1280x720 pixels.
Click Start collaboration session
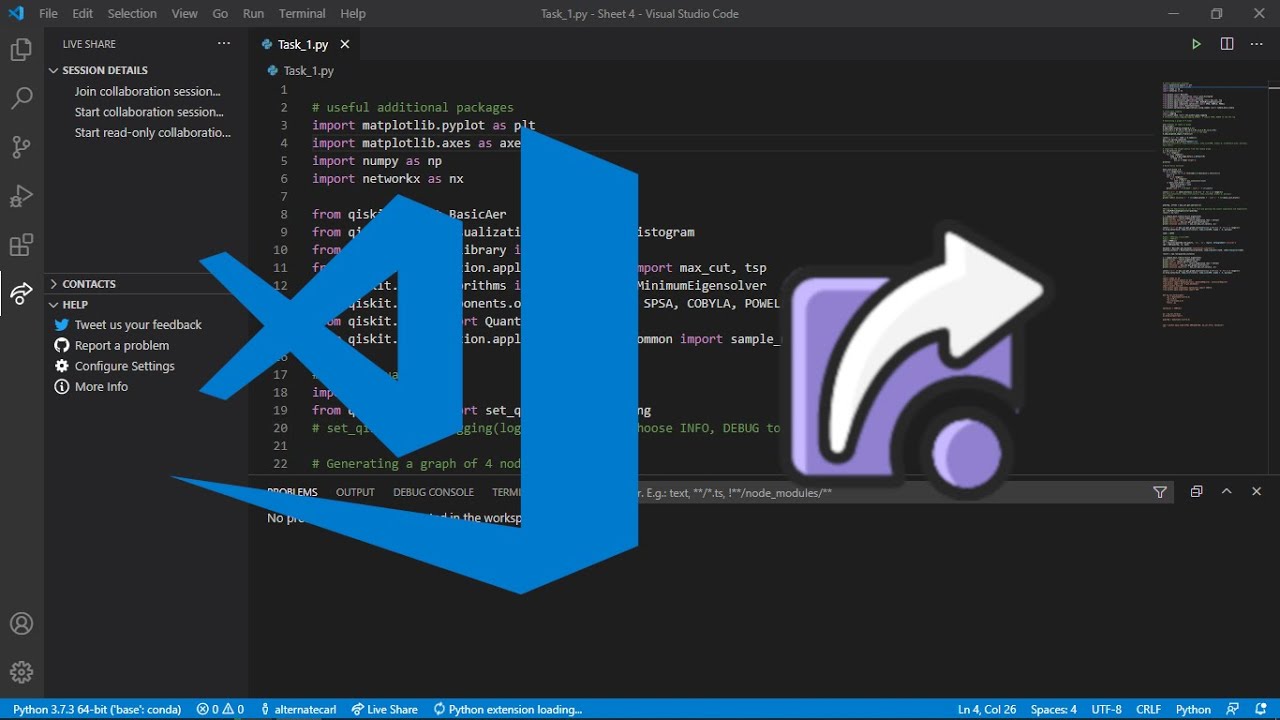[x=148, y=112]
